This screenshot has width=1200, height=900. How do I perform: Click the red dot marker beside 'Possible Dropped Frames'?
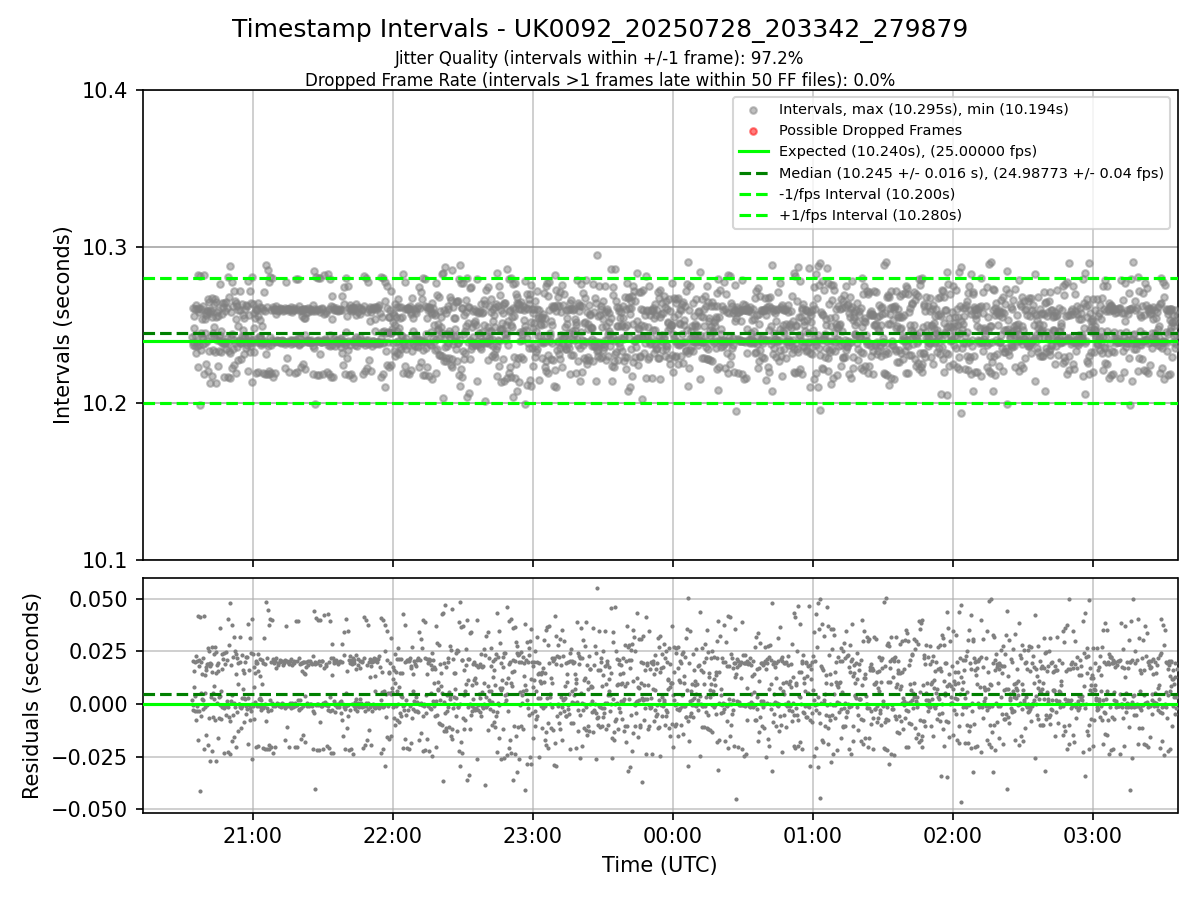(x=754, y=131)
